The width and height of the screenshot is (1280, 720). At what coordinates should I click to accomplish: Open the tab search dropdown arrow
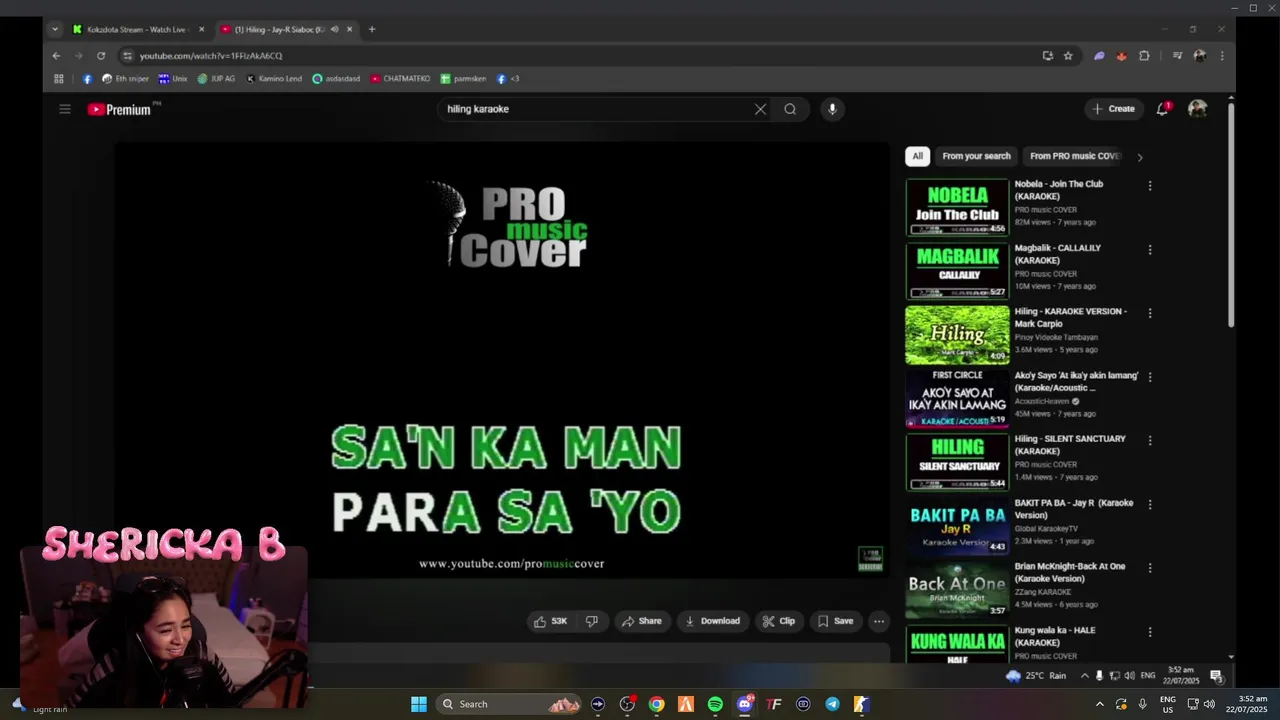pos(55,29)
